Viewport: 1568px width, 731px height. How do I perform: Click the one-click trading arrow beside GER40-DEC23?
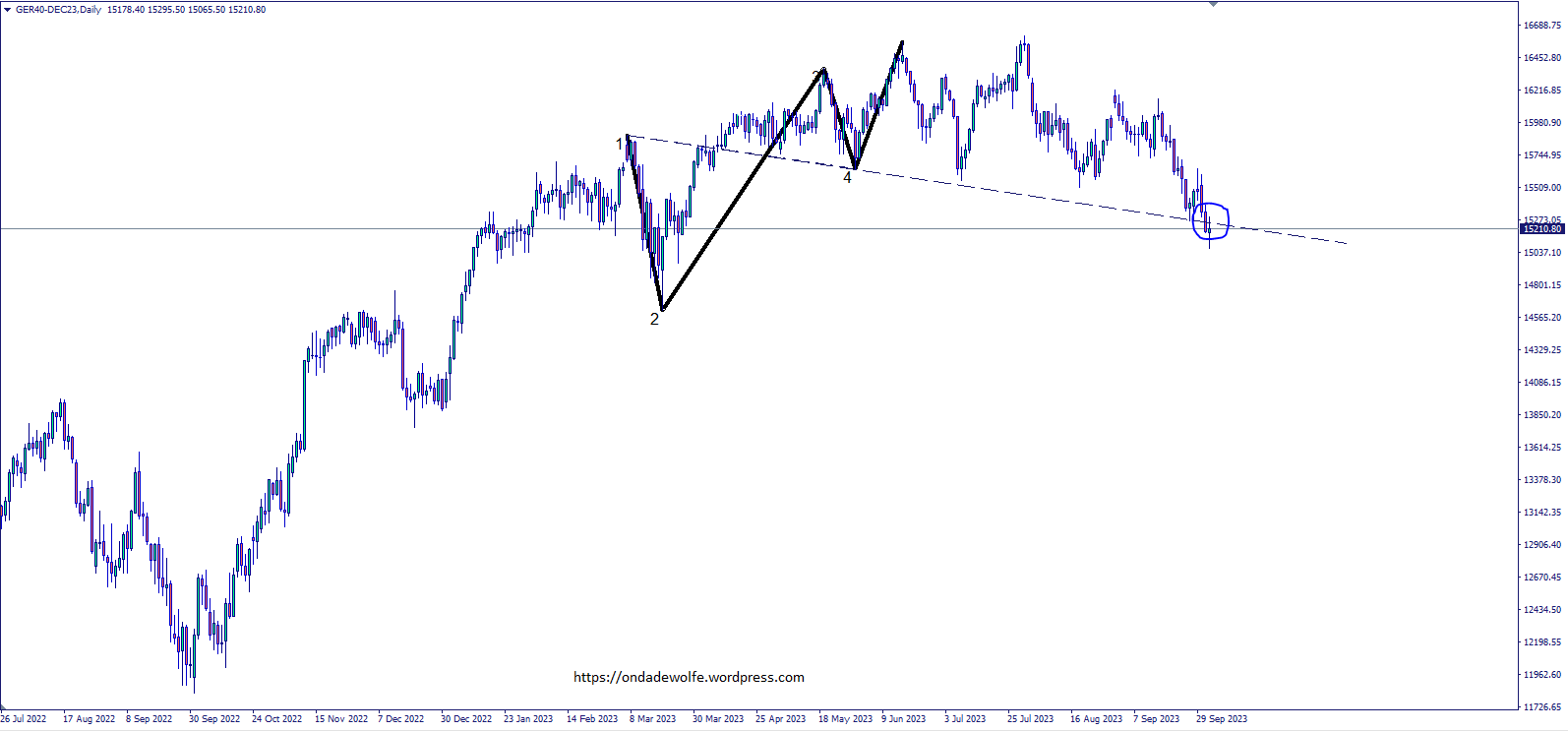(8, 10)
